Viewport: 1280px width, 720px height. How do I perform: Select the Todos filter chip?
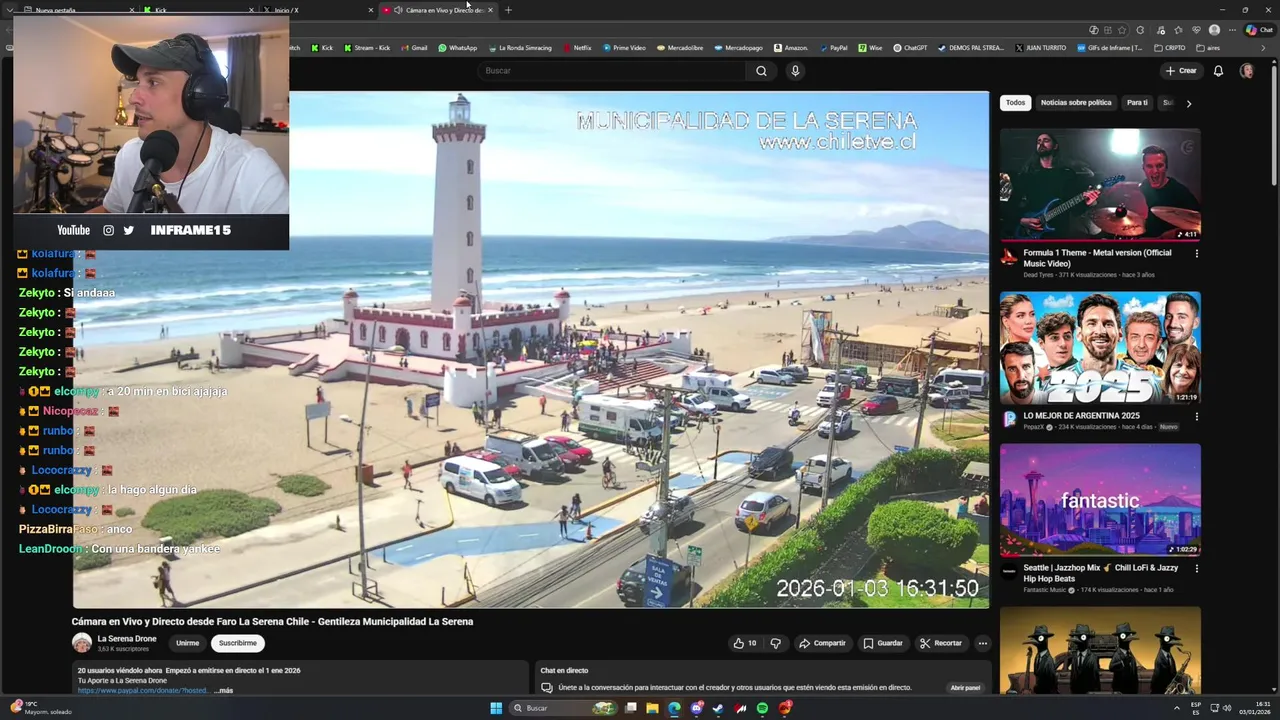[x=1015, y=103]
